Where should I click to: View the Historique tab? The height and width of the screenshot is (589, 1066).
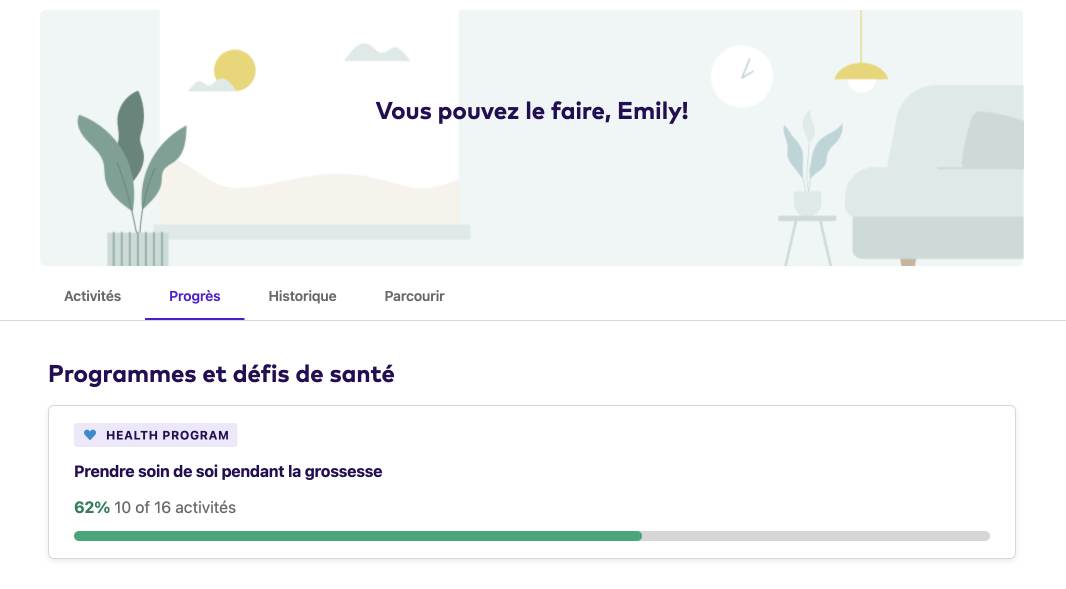point(302,296)
